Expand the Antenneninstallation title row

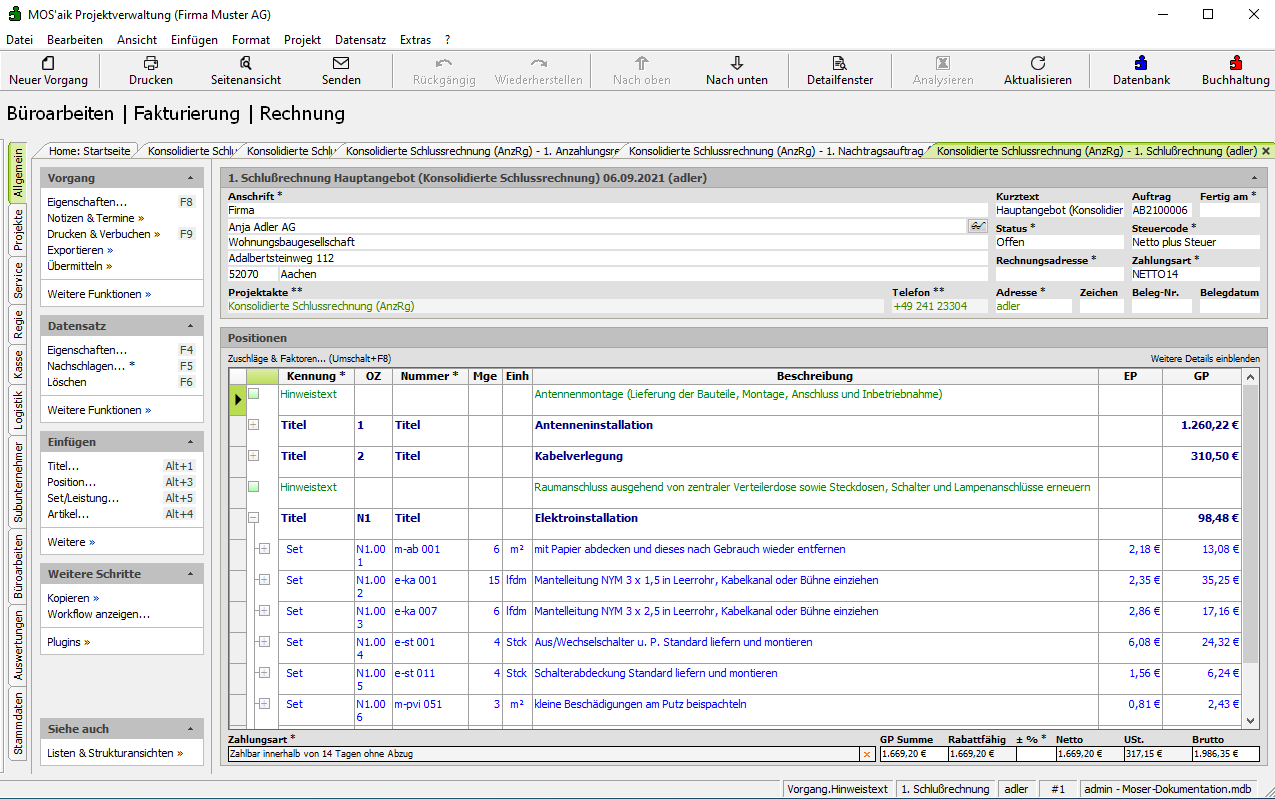click(x=254, y=425)
